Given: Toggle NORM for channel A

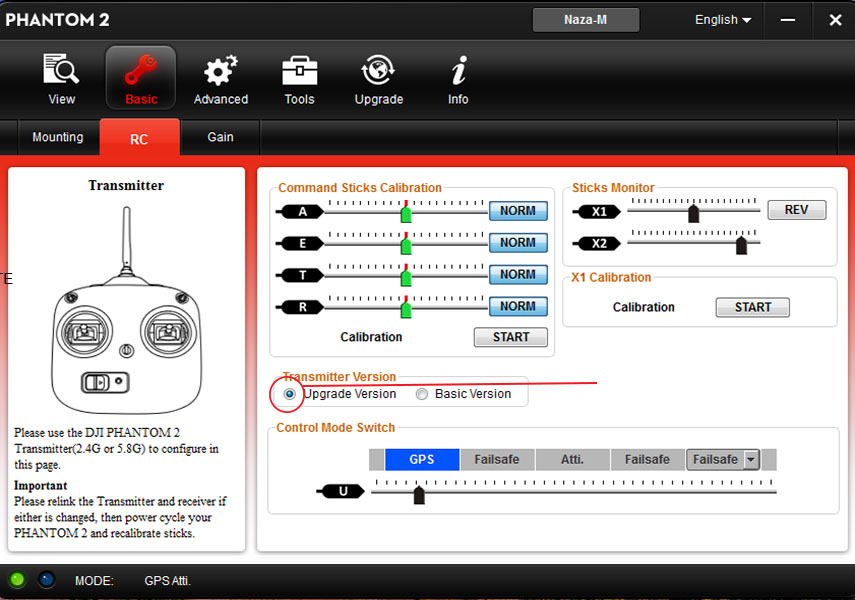Looking at the screenshot, I should click(x=518, y=211).
